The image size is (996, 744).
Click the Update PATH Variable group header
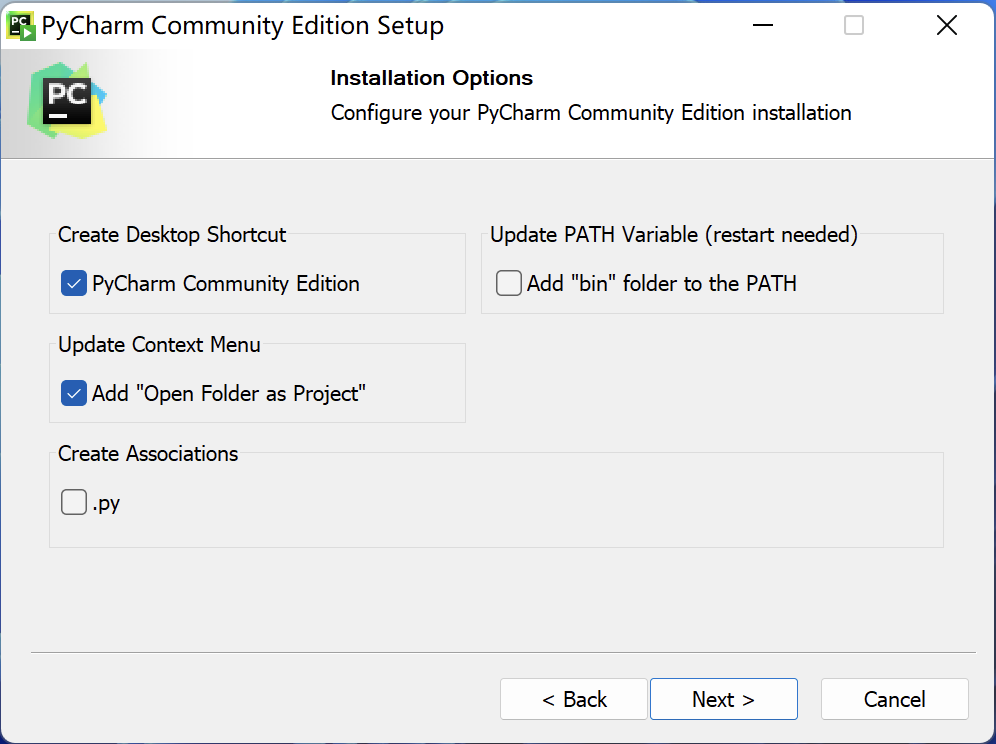[x=674, y=234]
